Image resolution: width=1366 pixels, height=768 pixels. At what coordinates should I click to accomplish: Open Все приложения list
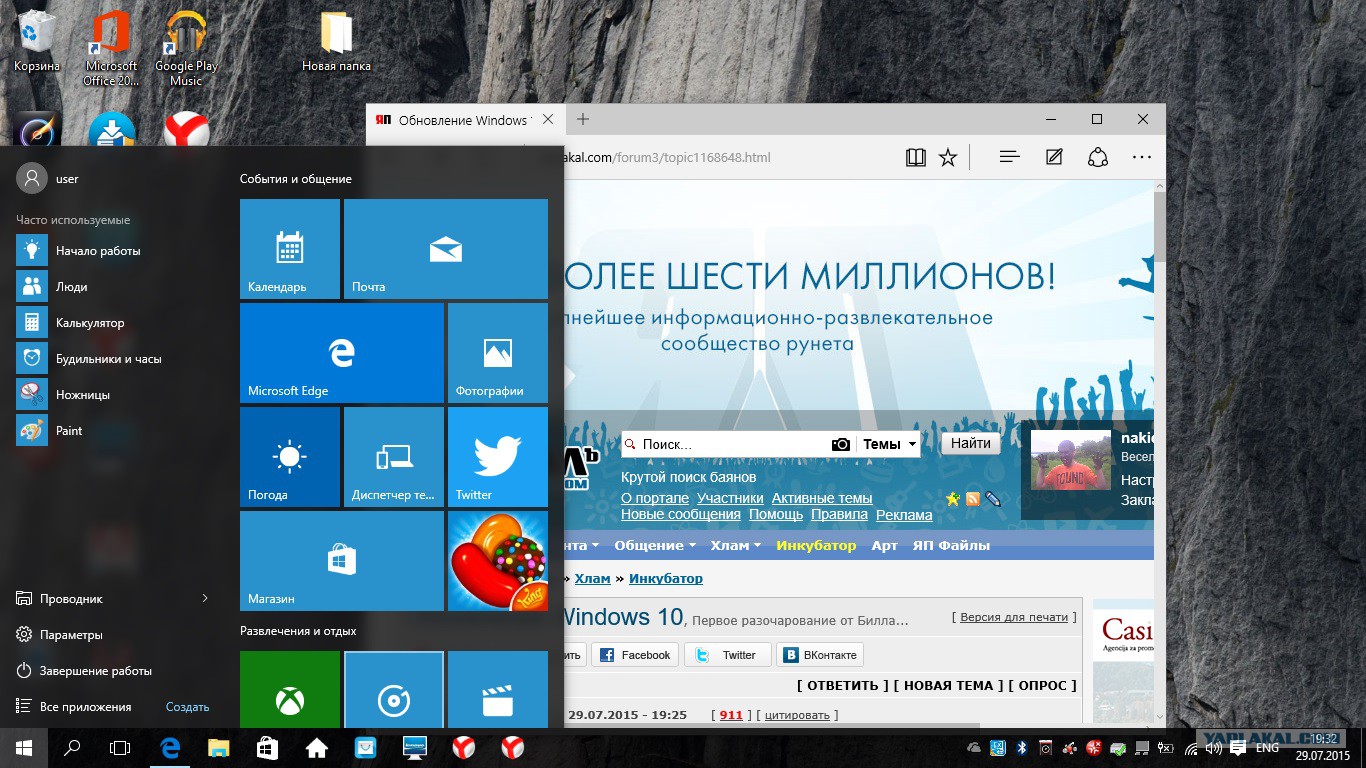click(x=74, y=706)
